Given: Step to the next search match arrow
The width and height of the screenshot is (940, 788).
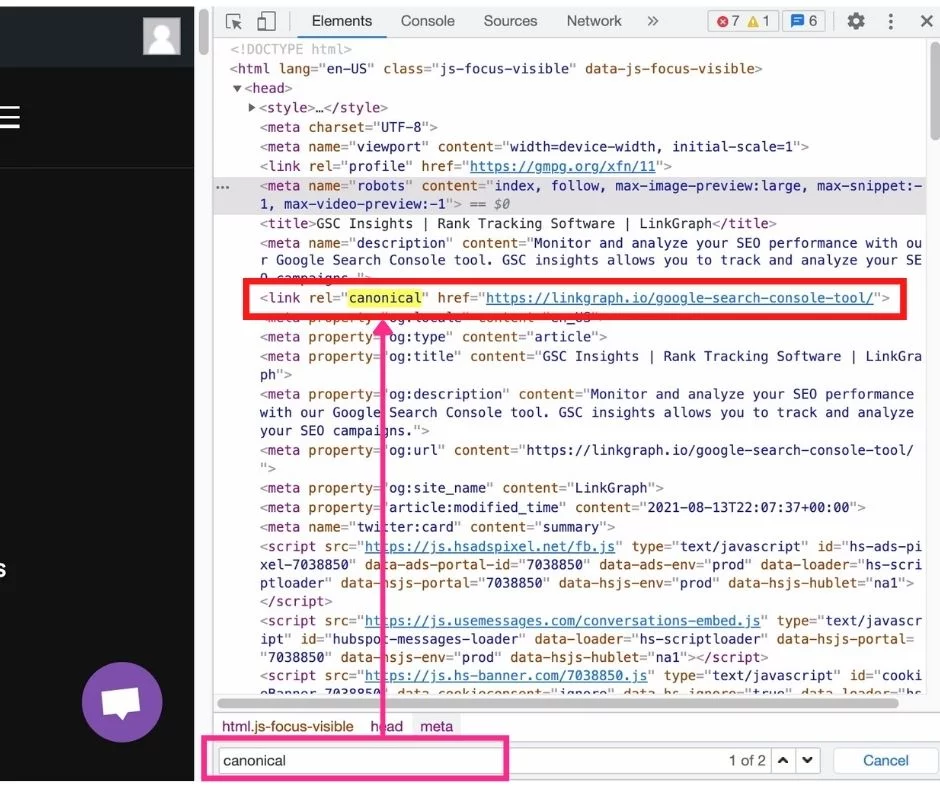Looking at the screenshot, I should click(x=808, y=760).
